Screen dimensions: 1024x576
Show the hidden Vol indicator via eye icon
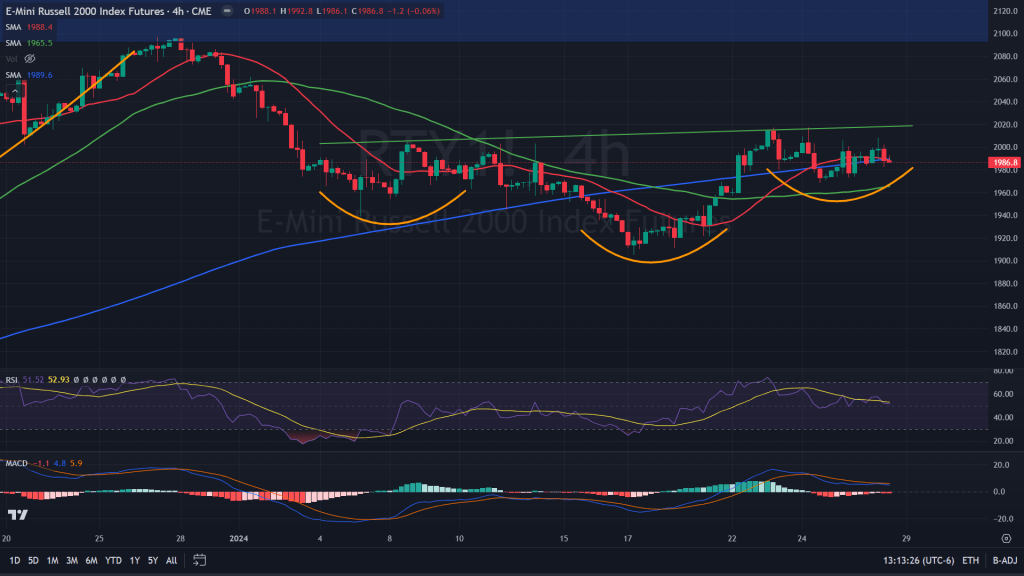tap(30, 59)
